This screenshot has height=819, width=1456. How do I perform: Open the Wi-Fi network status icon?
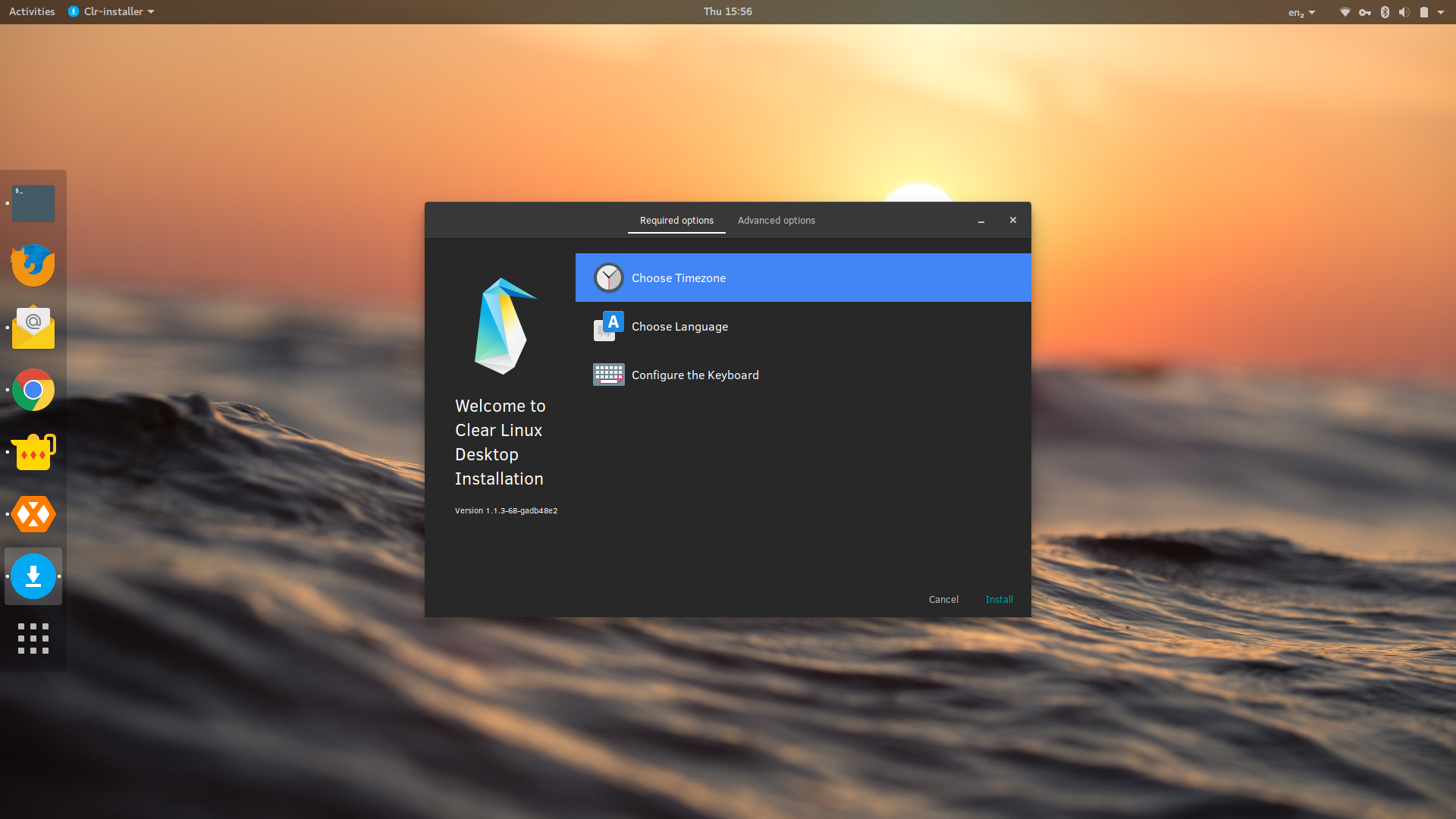1345,12
